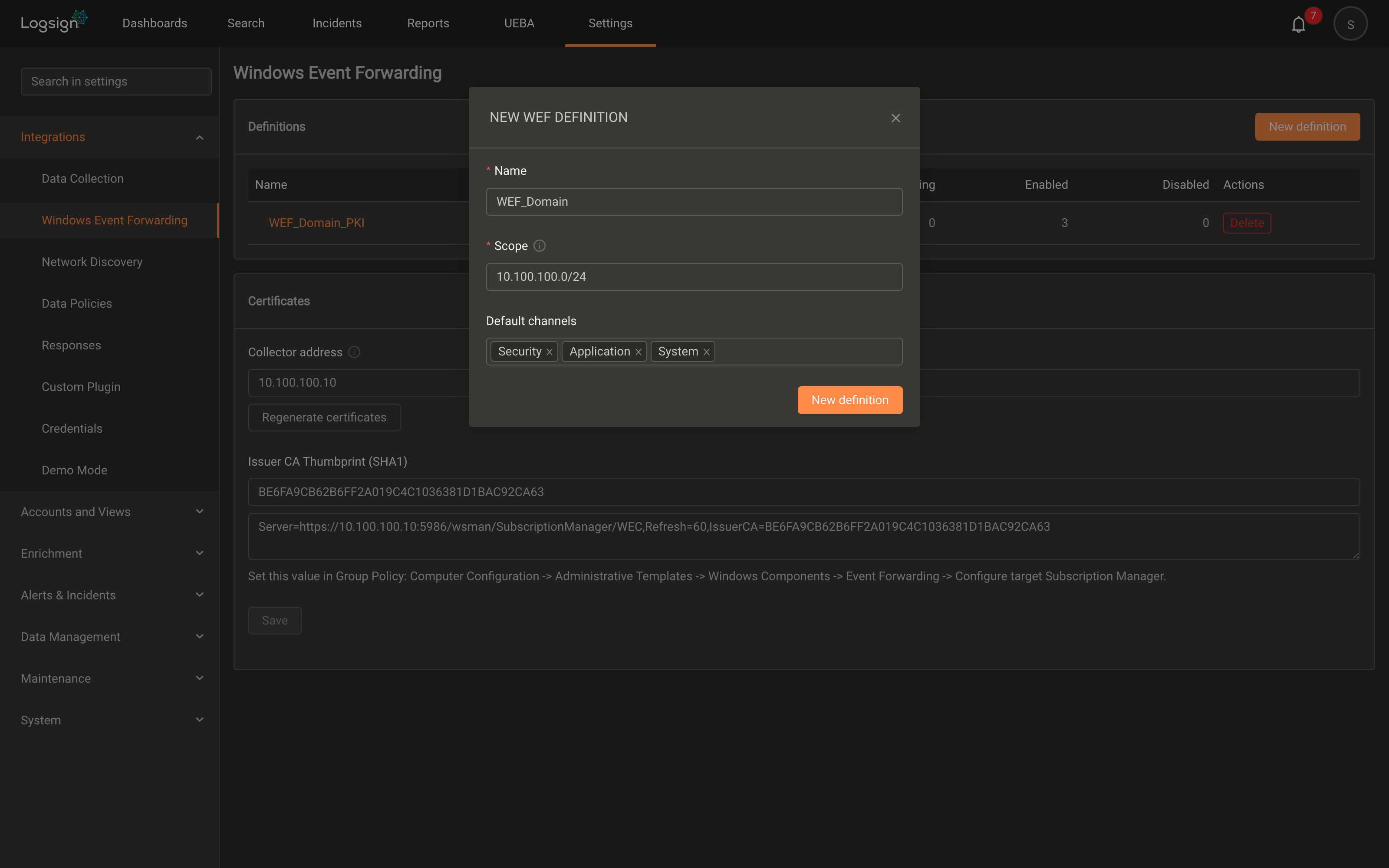Click the Name field with WEF_Domain
Viewport: 1389px width, 868px height.
click(694, 202)
